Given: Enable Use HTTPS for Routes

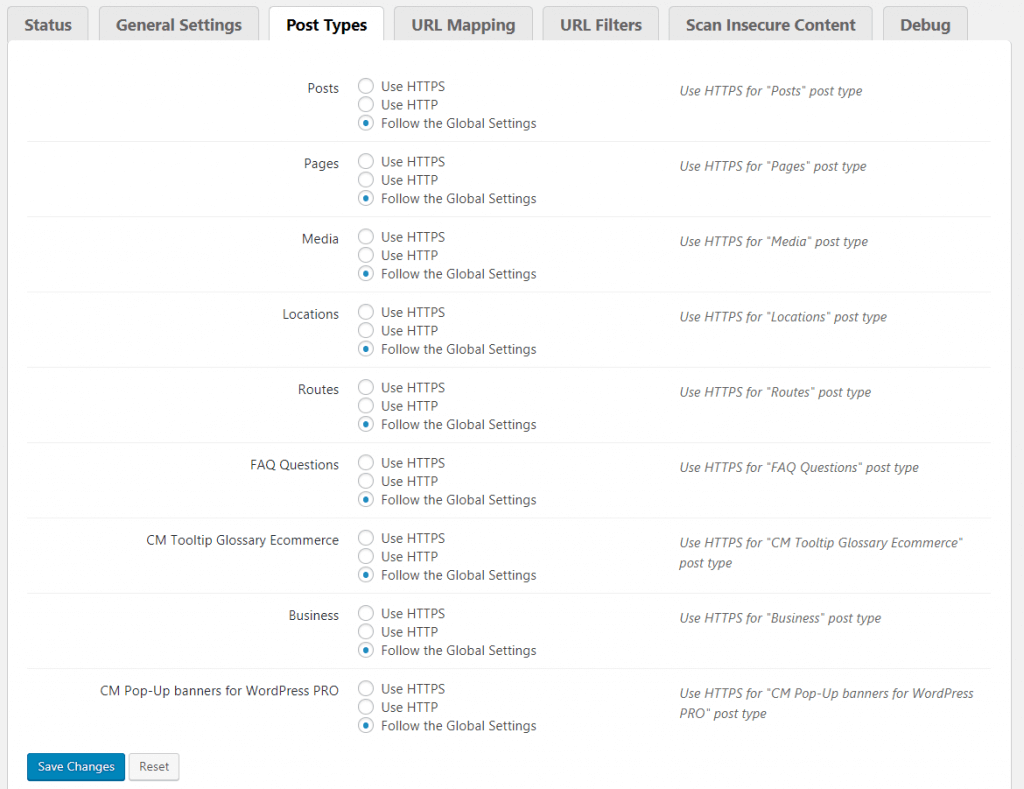Looking at the screenshot, I should (x=366, y=388).
